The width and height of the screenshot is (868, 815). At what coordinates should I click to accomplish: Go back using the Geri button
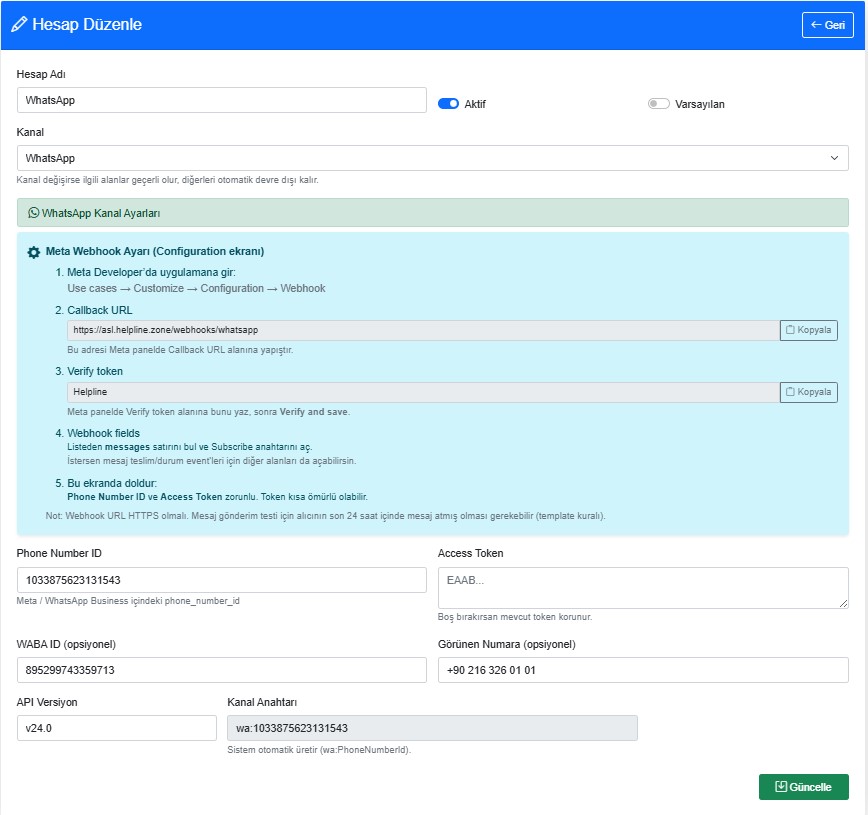[827, 25]
